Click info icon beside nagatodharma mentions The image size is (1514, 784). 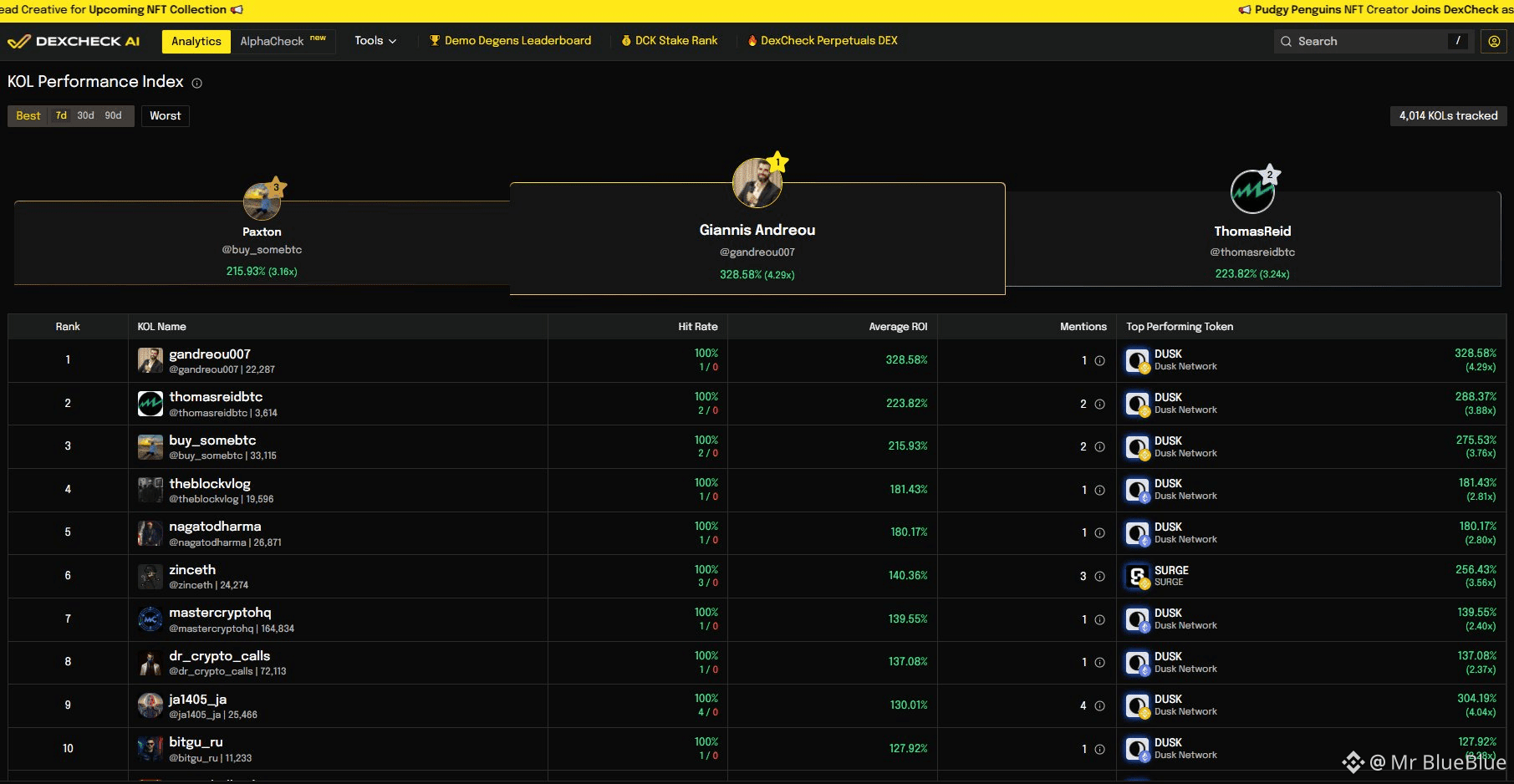coord(1100,533)
